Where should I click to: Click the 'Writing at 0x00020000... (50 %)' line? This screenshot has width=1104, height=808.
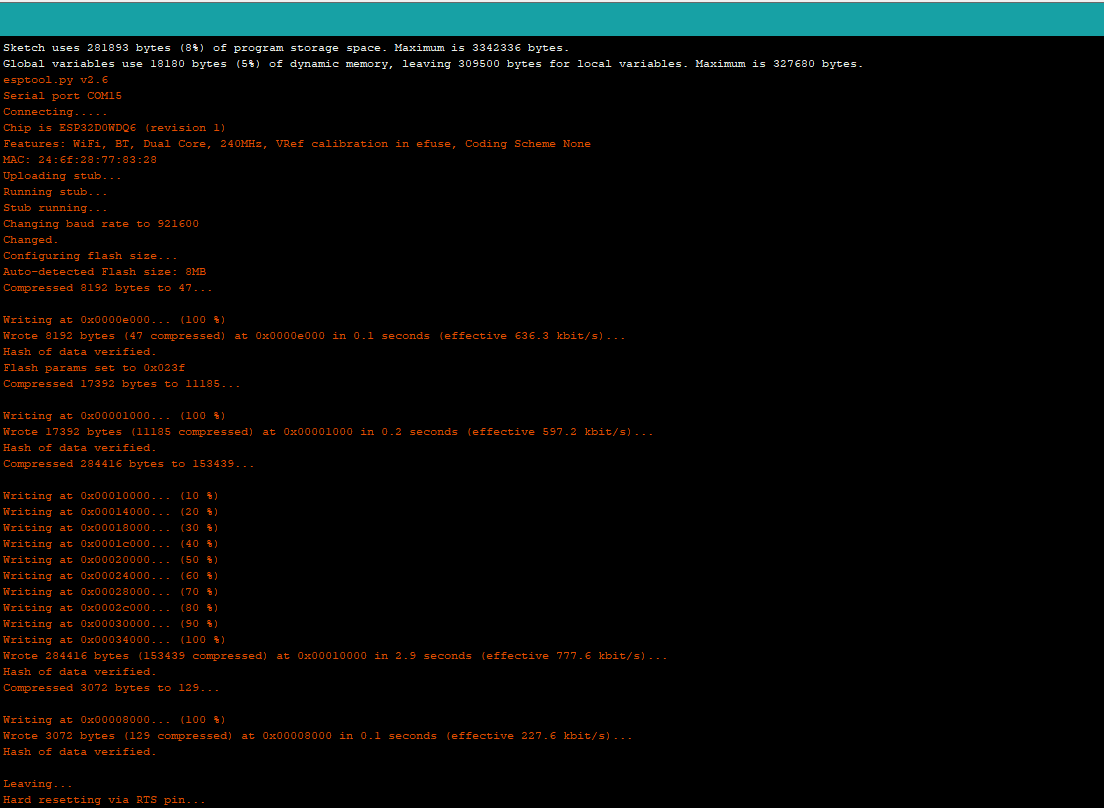(x=110, y=560)
